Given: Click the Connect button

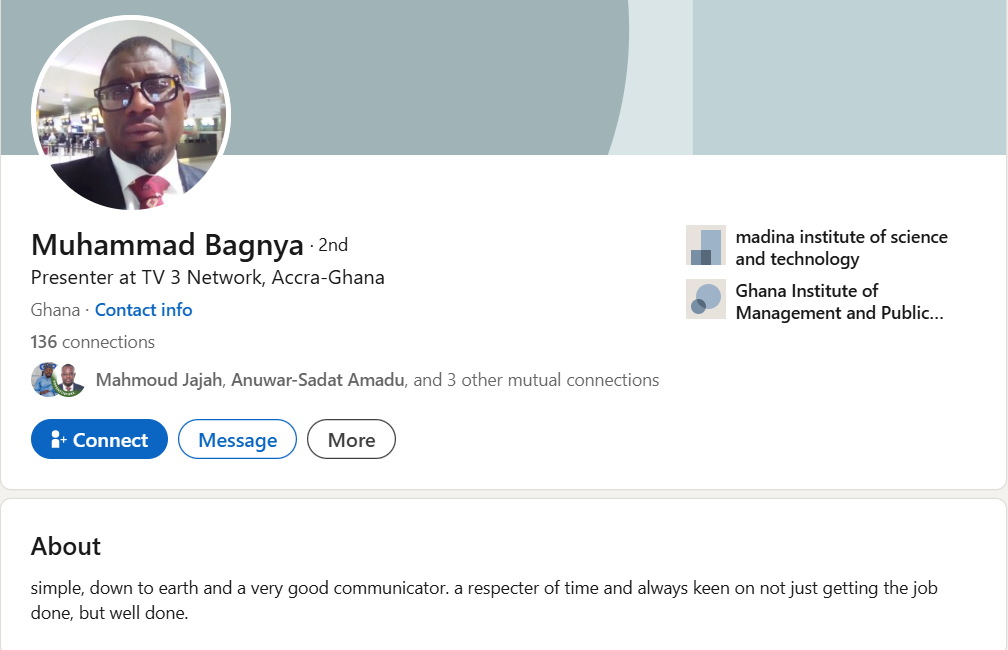Looking at the screenshot, I should coord(99,439).
